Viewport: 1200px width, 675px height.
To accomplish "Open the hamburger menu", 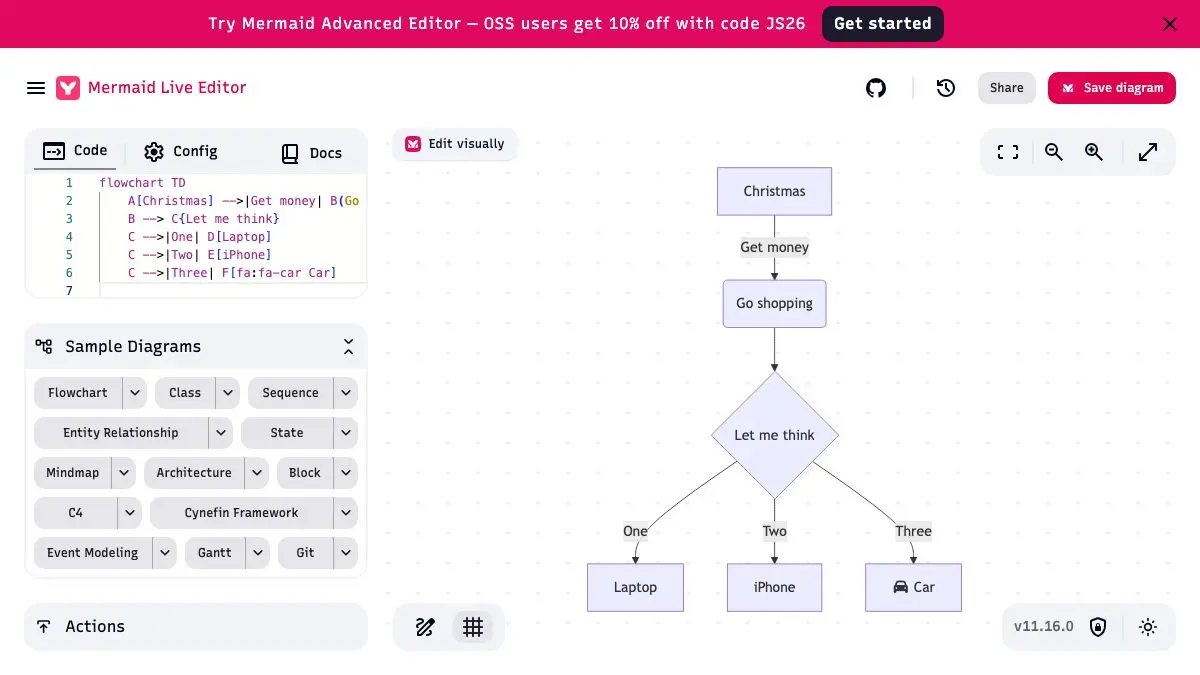I will [36, 88].
